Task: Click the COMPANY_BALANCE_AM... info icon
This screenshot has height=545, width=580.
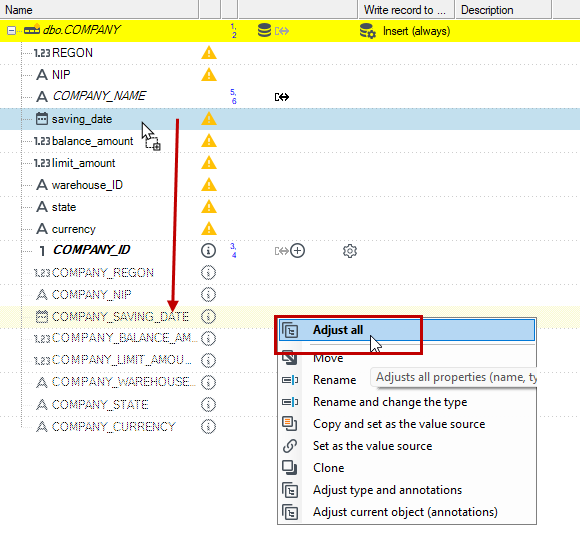Action: point(208,339)
